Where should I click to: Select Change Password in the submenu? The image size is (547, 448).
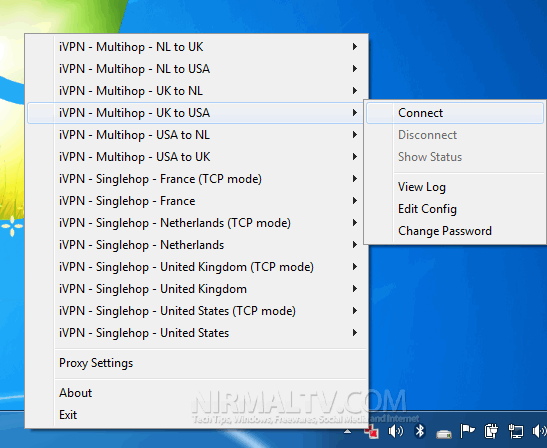455,231
